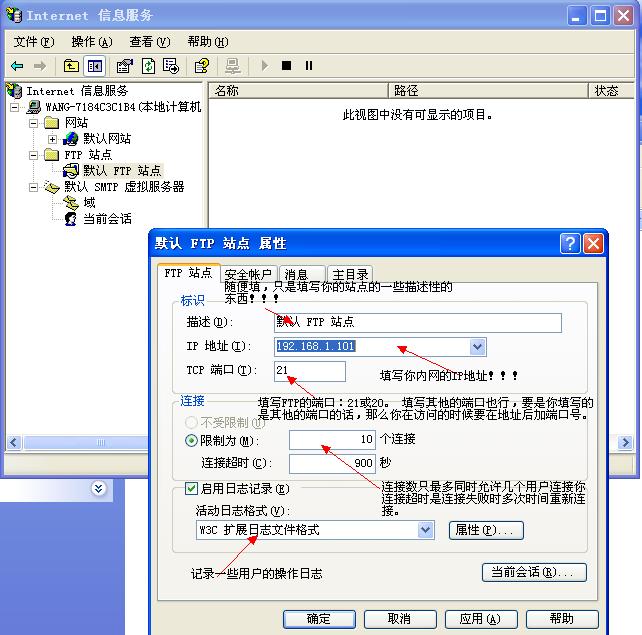Click the Stop item square icon
642x635 pixels.
287,66
